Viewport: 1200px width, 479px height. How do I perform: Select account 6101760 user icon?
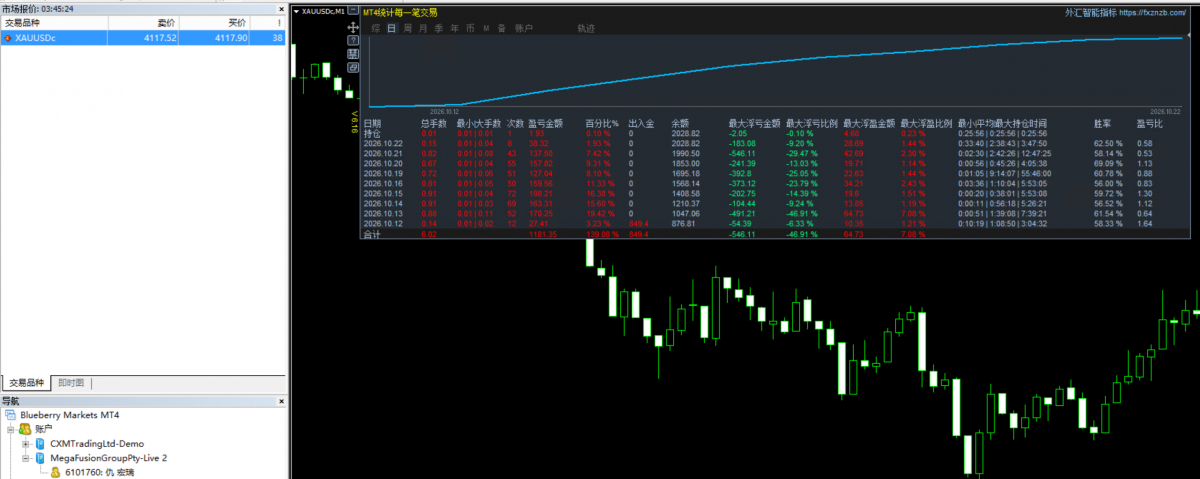point(54,473)
